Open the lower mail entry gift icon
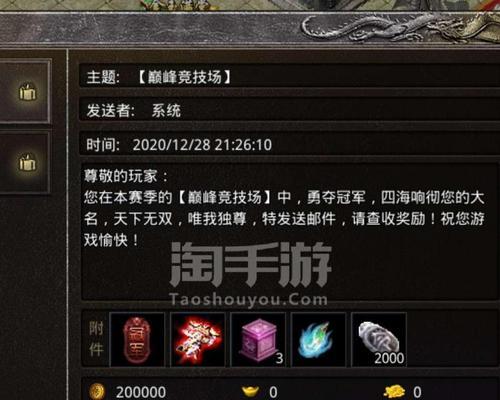 pyautogui.click(x=27, y=162)
